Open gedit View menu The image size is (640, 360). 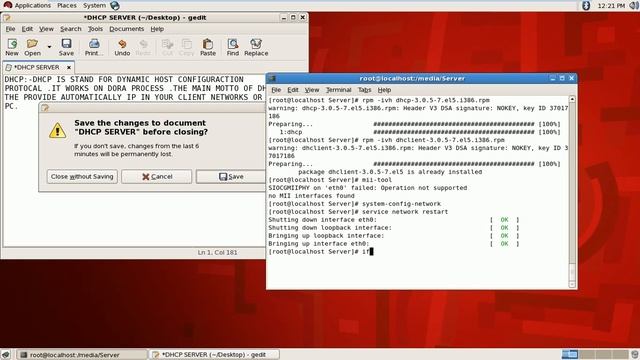click(x=46, y=29)
